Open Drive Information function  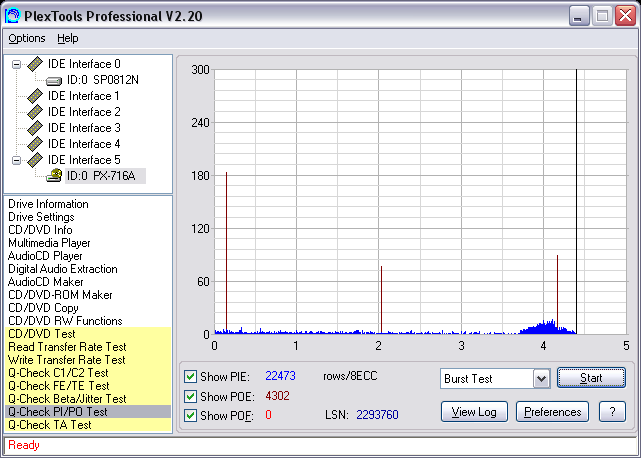click(48, 204)
